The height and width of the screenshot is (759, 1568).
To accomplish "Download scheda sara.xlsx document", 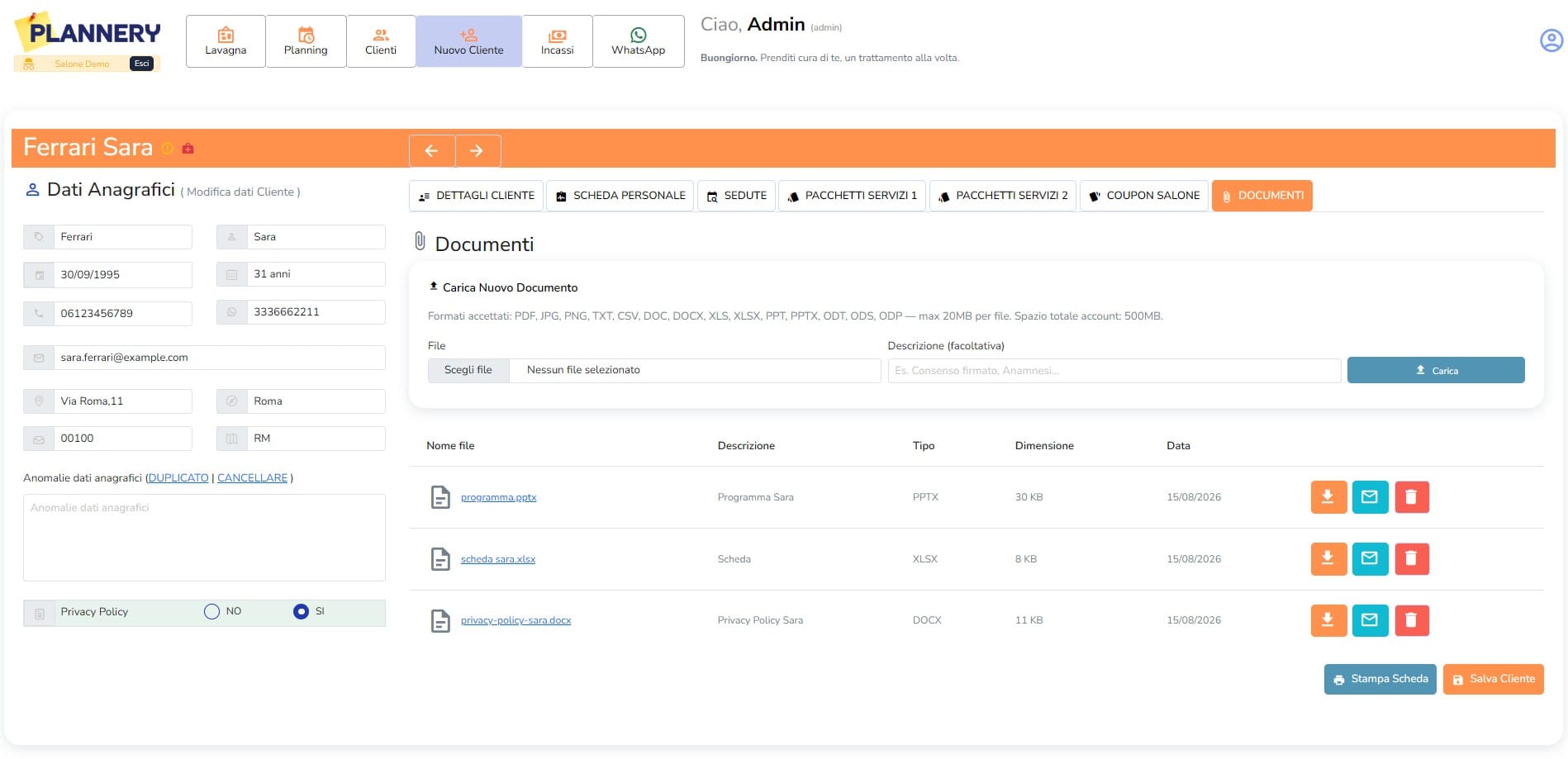I will 1328,559.
